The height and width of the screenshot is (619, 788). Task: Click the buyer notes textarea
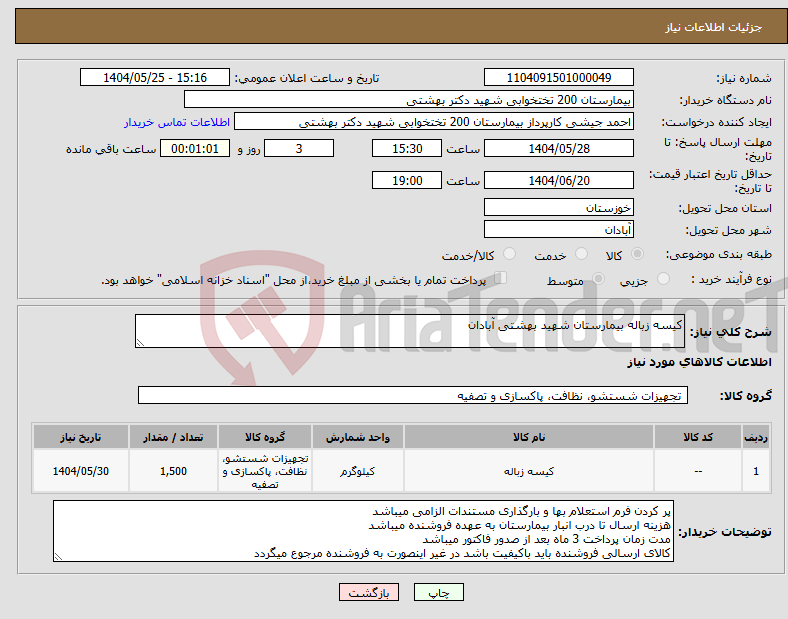(x=363, y=531)
